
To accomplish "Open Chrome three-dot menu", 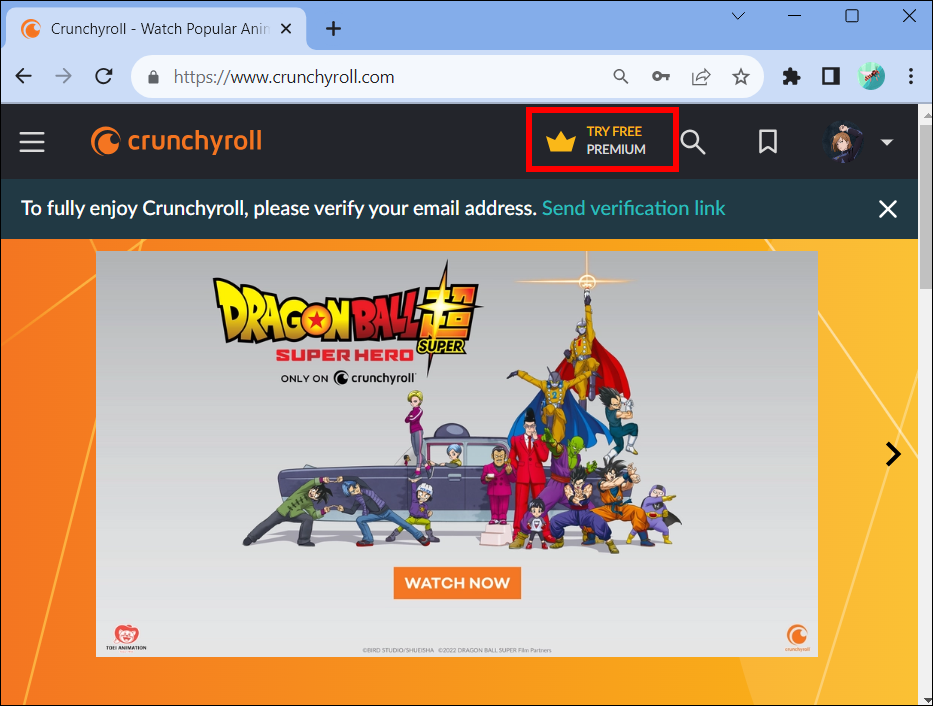I will point(910,76).
